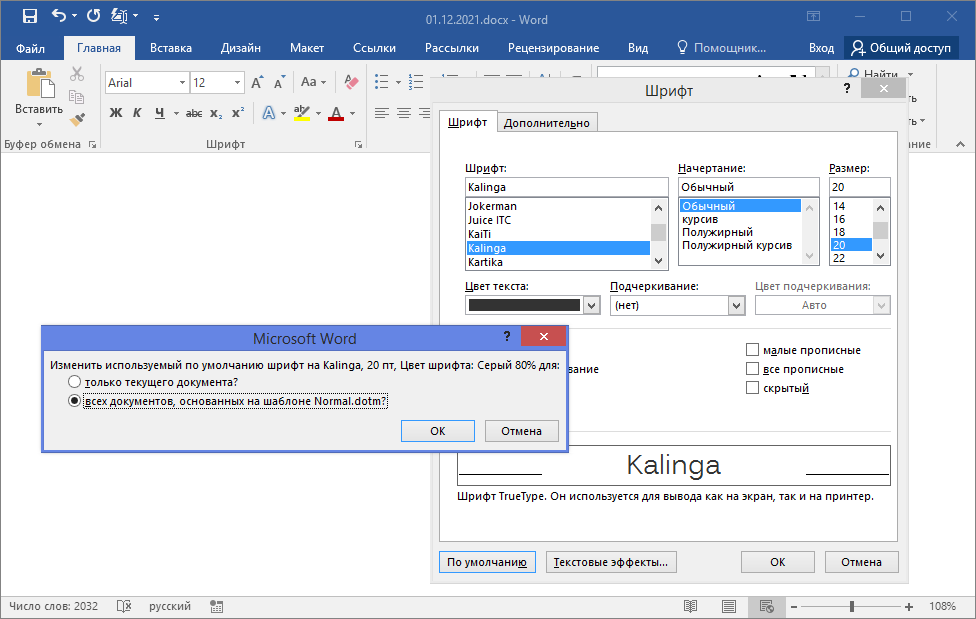Open the font color dropdown arrow
Screen dimensions: 976x619
click(x=352, y=113)
